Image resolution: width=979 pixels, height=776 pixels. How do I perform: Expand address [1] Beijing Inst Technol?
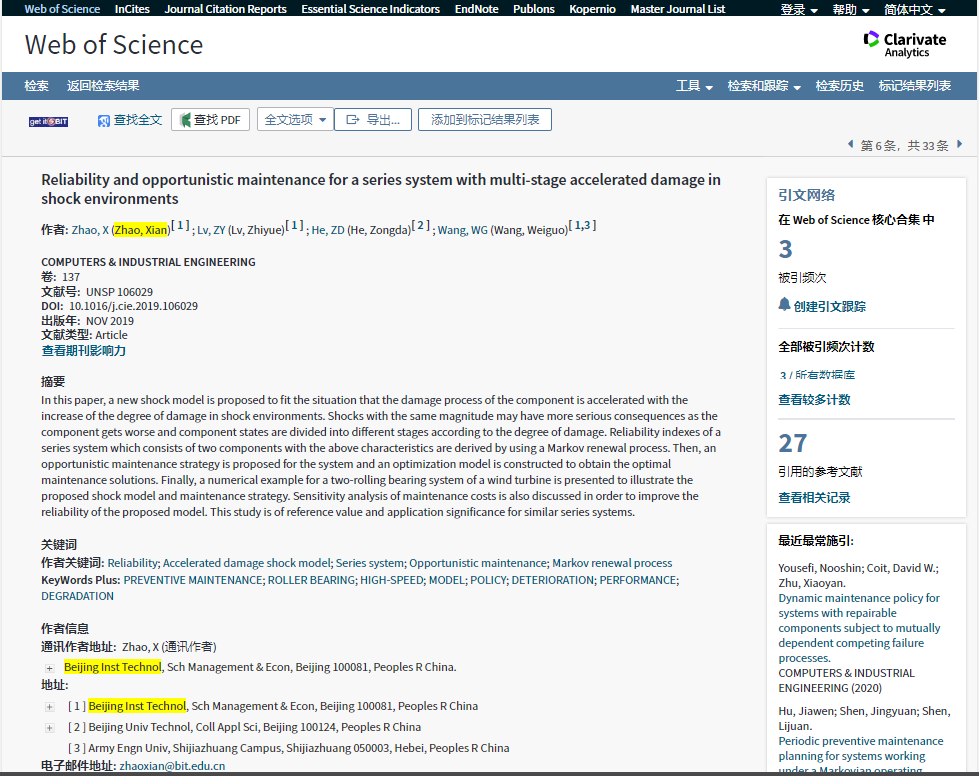[x=49, y=707]
